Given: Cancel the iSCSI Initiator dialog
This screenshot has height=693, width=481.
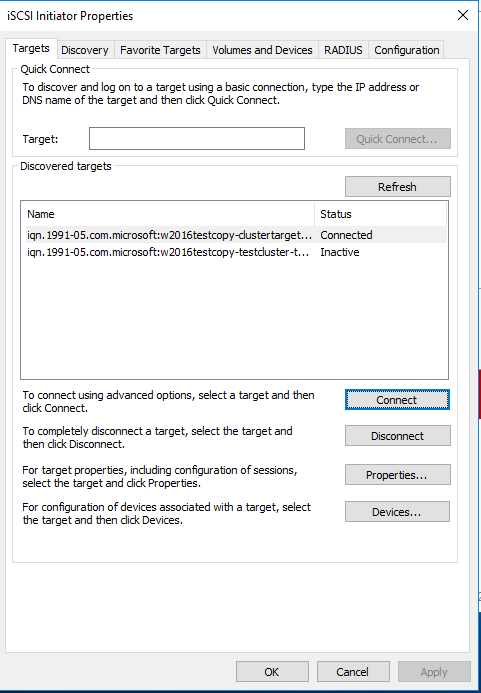Looking at the screenshot, I should [x=353, y=672].
